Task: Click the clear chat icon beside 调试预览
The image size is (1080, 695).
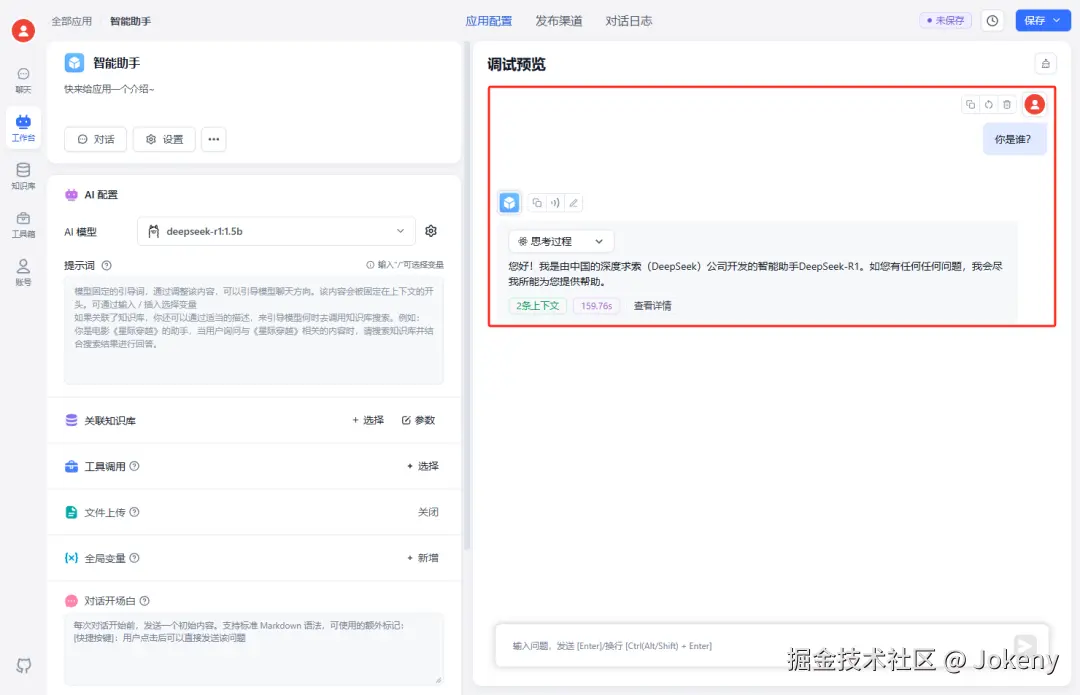Action: [1046, 63]
